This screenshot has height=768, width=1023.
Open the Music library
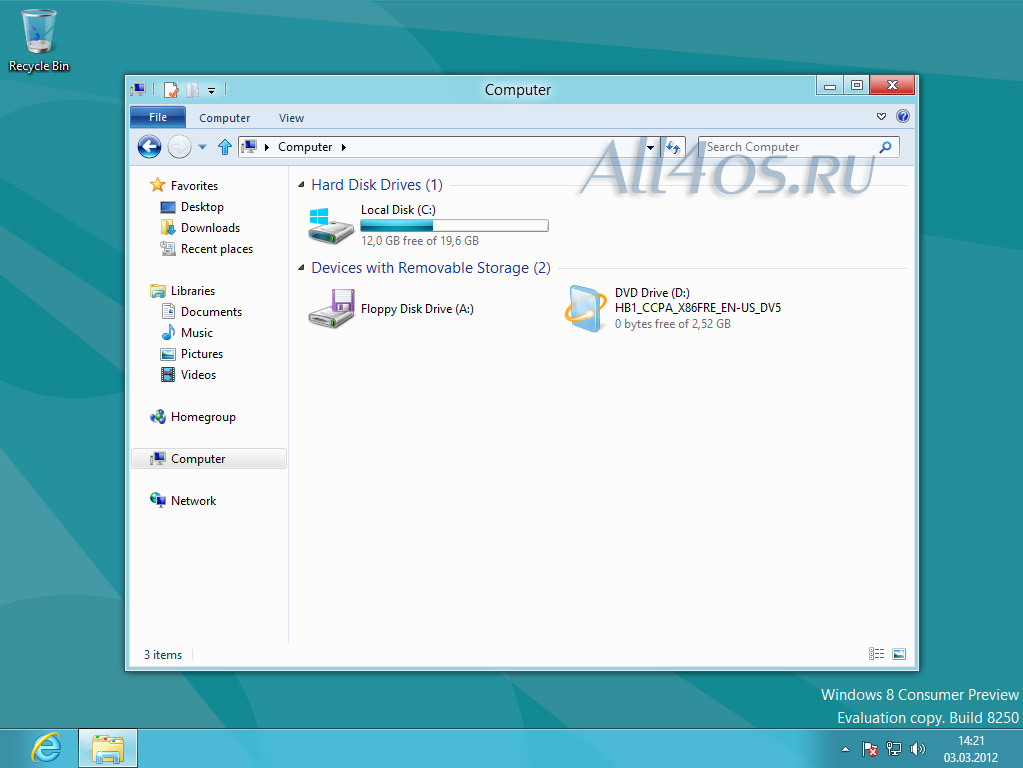[196, 333]
